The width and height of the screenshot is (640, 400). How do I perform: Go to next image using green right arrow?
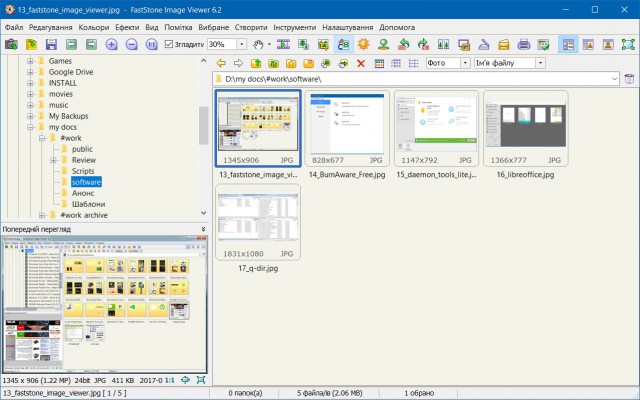(91, 44)
